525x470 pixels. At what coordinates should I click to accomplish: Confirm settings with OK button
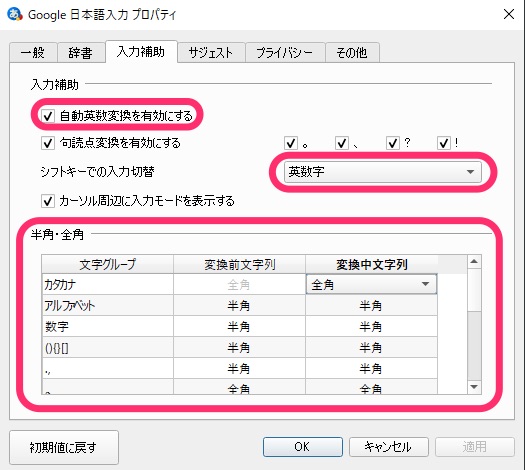click(x=303, y=447)
